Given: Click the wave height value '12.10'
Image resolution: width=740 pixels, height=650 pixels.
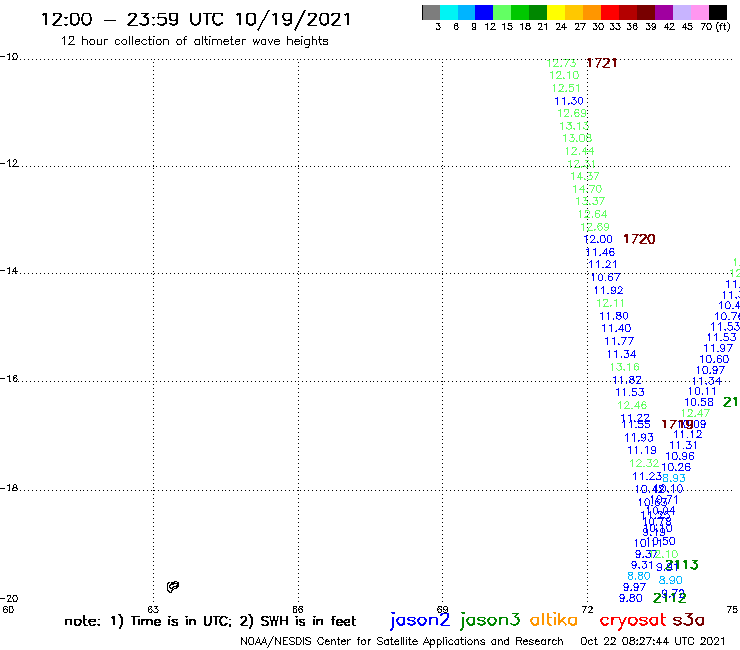Looking at the screenshot, I should tap(564, 76).
